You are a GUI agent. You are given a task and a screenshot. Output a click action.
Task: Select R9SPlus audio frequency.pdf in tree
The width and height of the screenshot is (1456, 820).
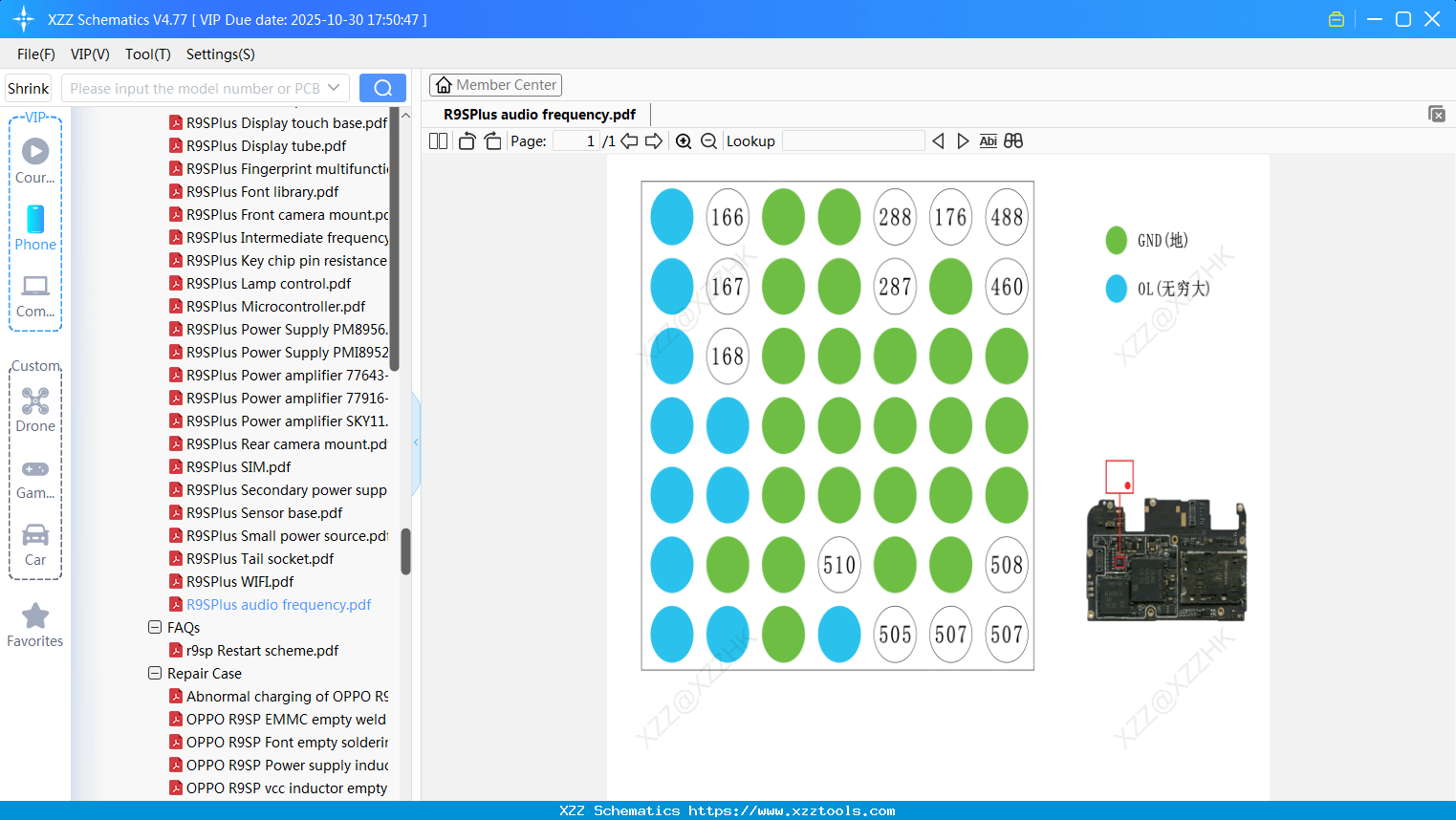point(270,605)
